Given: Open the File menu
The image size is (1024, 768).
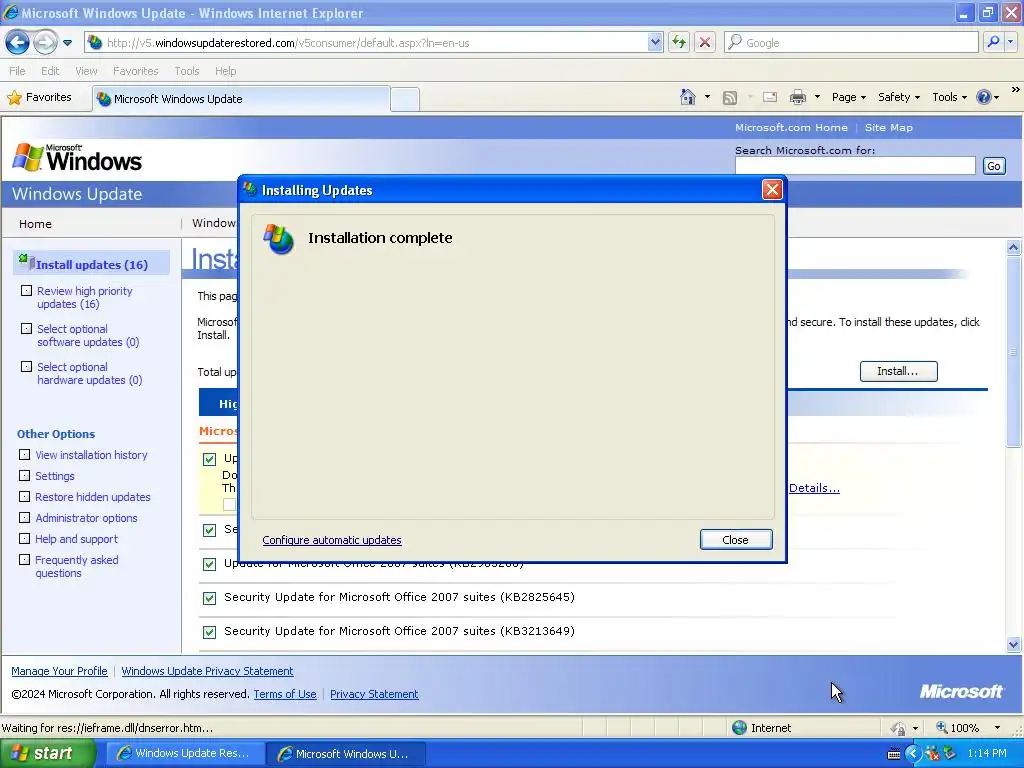Looking at the screenshot, I should (18, 71).
